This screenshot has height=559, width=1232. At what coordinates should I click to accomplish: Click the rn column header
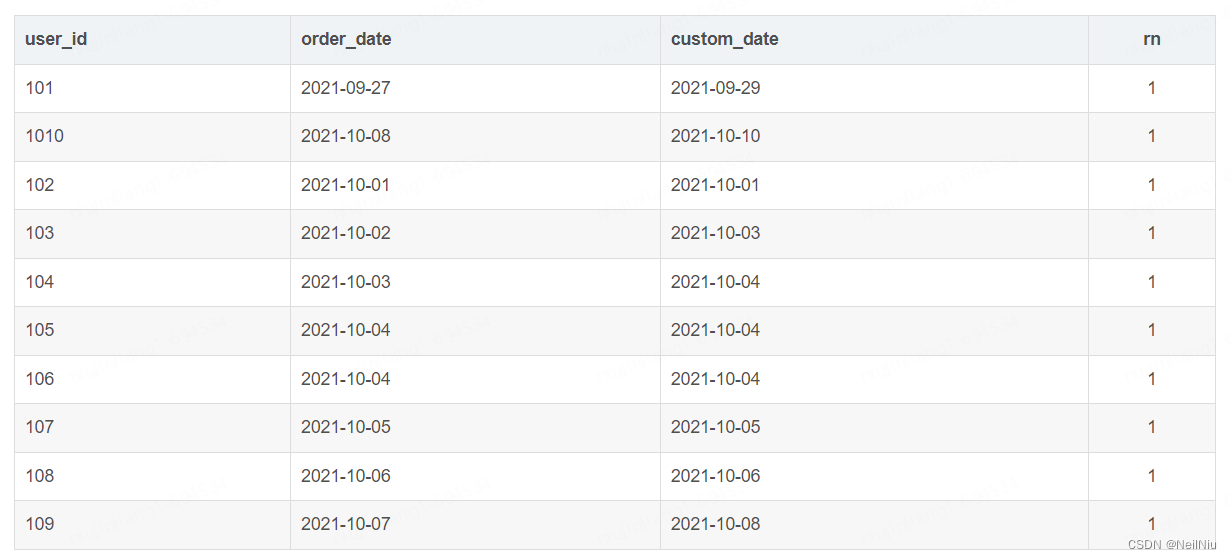click(1152, 39)
